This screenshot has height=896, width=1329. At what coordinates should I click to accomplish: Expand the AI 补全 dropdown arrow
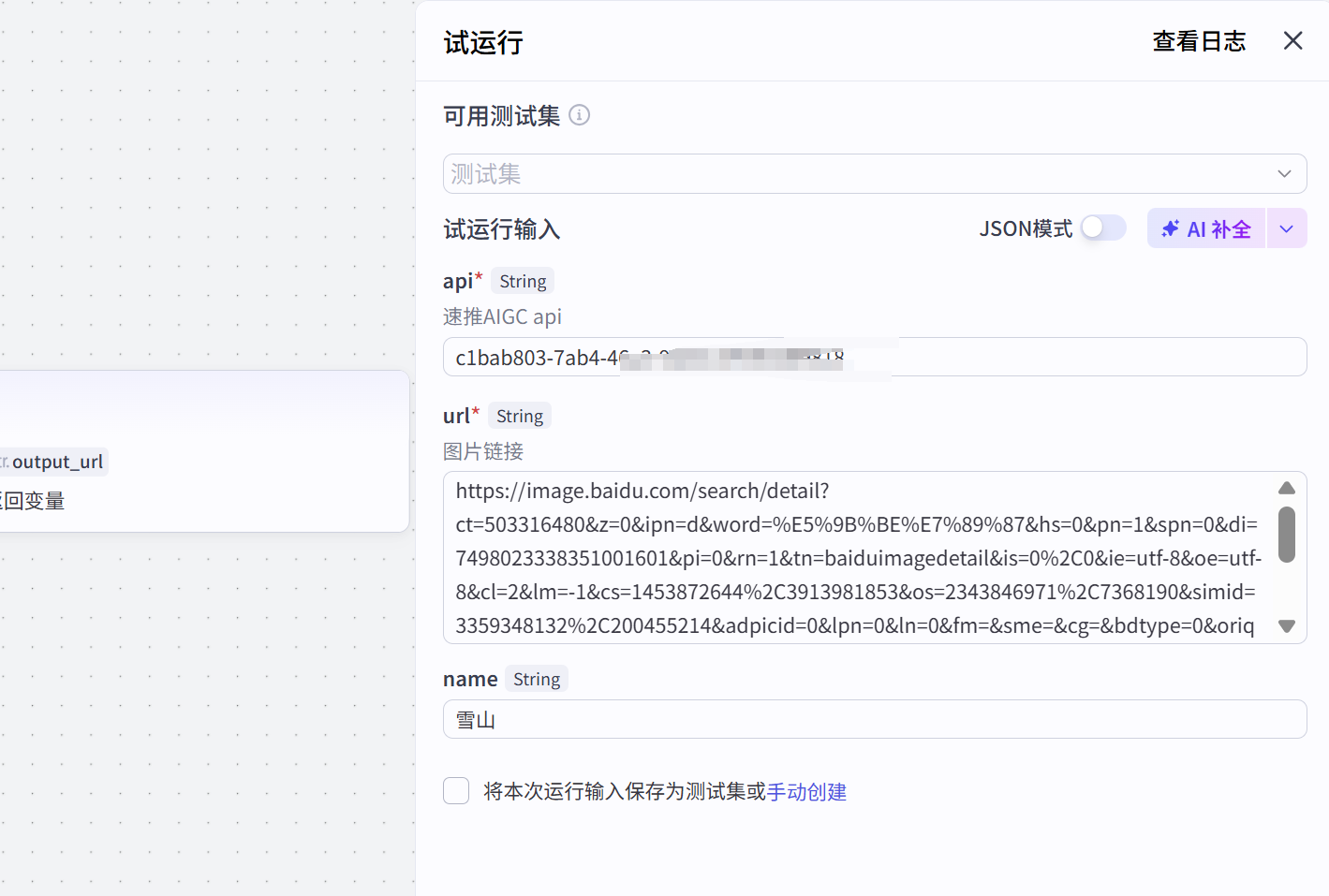[x=1287, y=229]
